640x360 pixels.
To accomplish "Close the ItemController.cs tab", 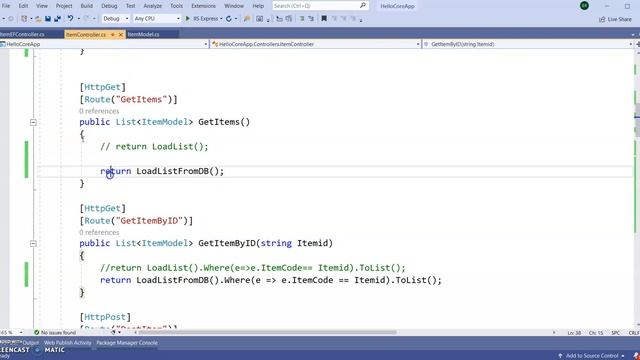I will tap(120, 35).
